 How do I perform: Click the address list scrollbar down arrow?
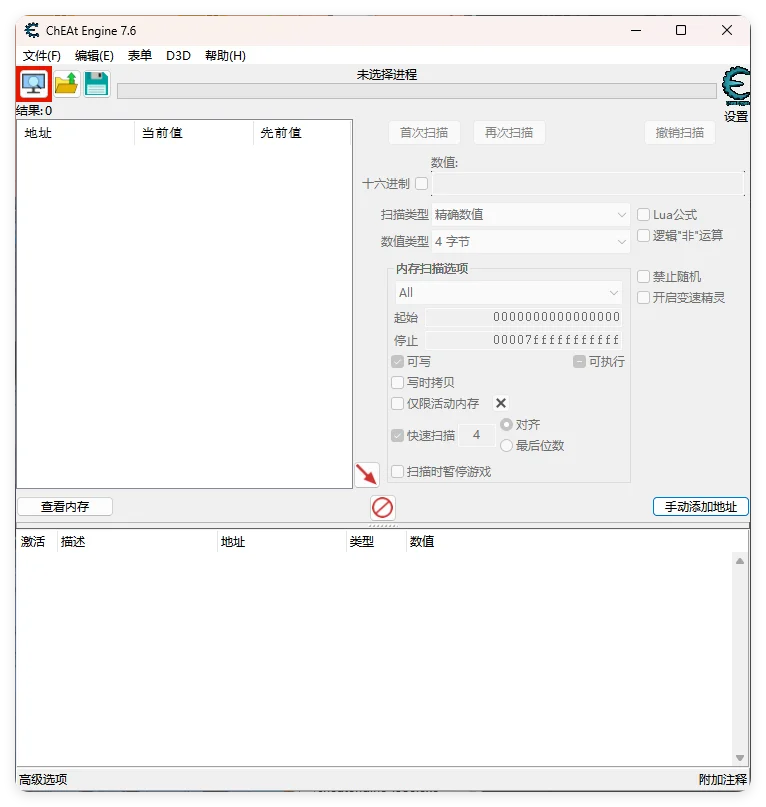740,758
